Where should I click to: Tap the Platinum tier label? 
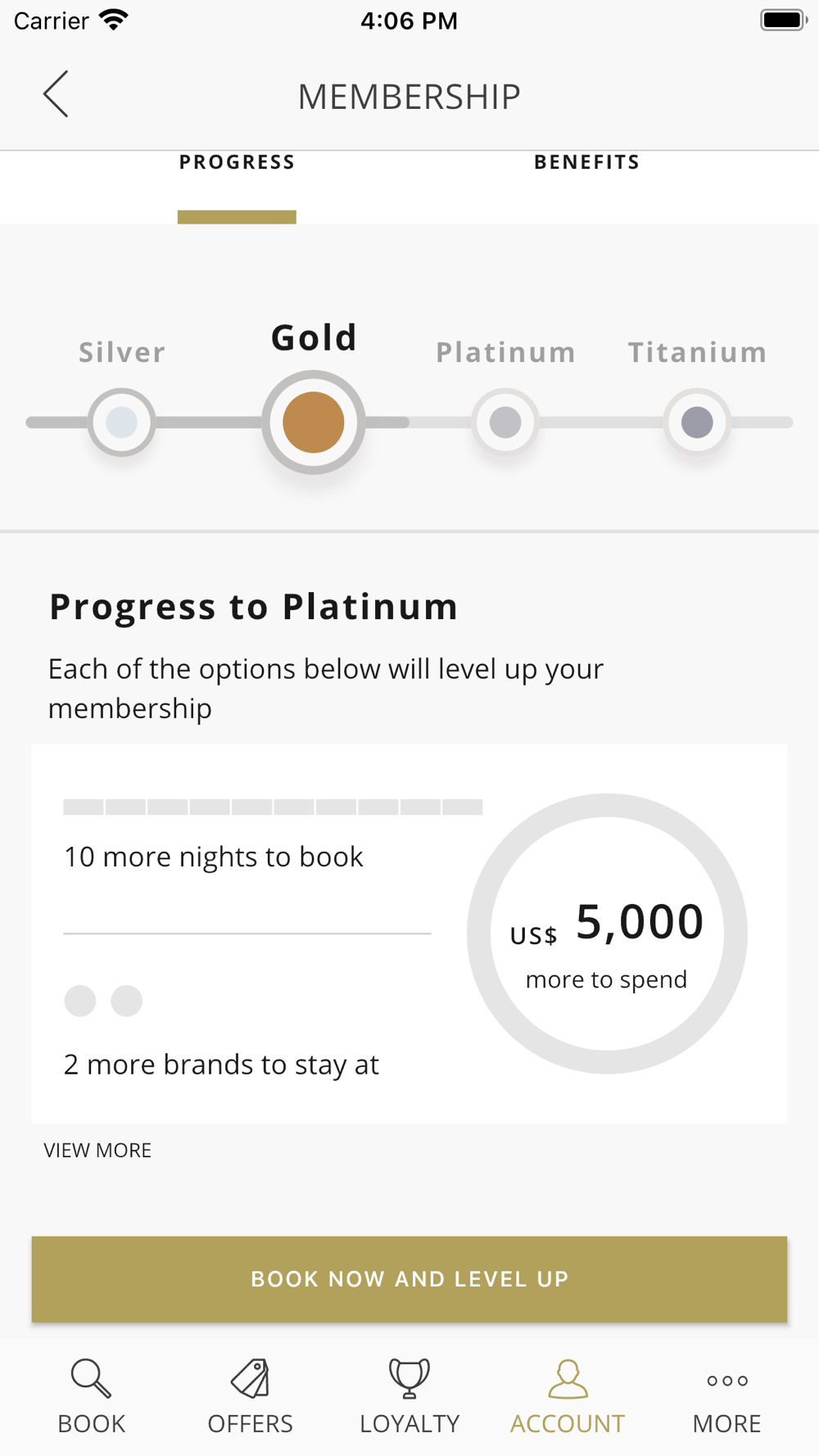pyautogui.click(x=505, y=352)
